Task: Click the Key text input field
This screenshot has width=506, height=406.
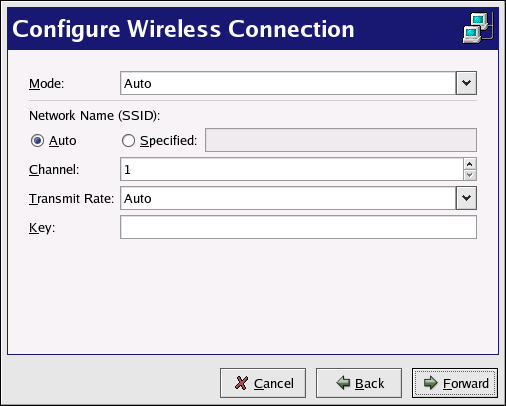Action: tap(298, 227)
